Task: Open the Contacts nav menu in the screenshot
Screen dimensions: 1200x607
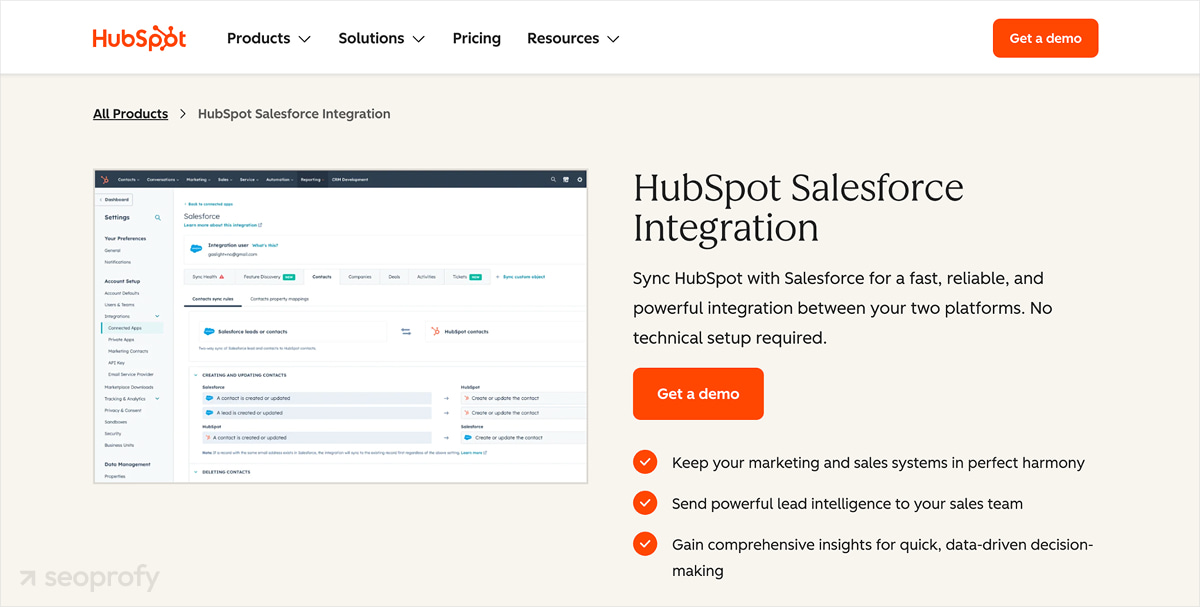Action: tap(129, 180)
